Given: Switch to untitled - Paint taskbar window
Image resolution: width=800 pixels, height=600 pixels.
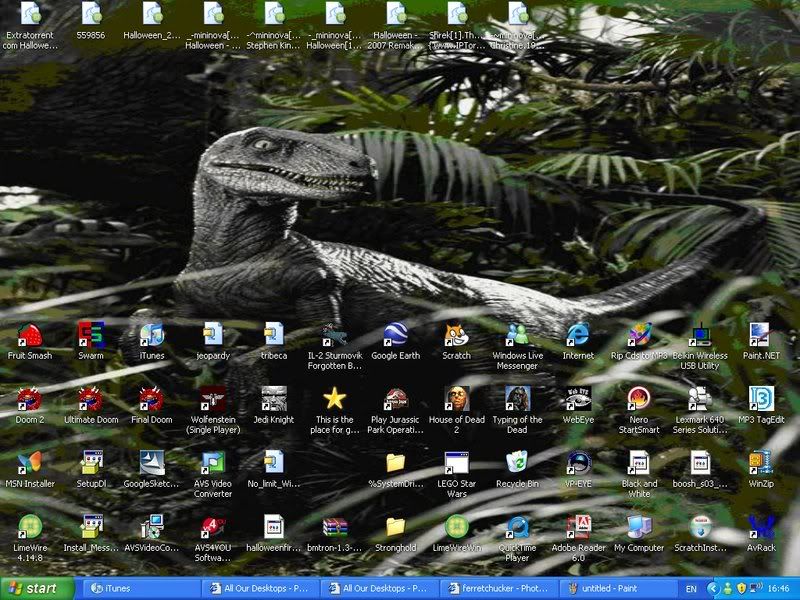Looking at the screenshot, I should tap(618, 588).
